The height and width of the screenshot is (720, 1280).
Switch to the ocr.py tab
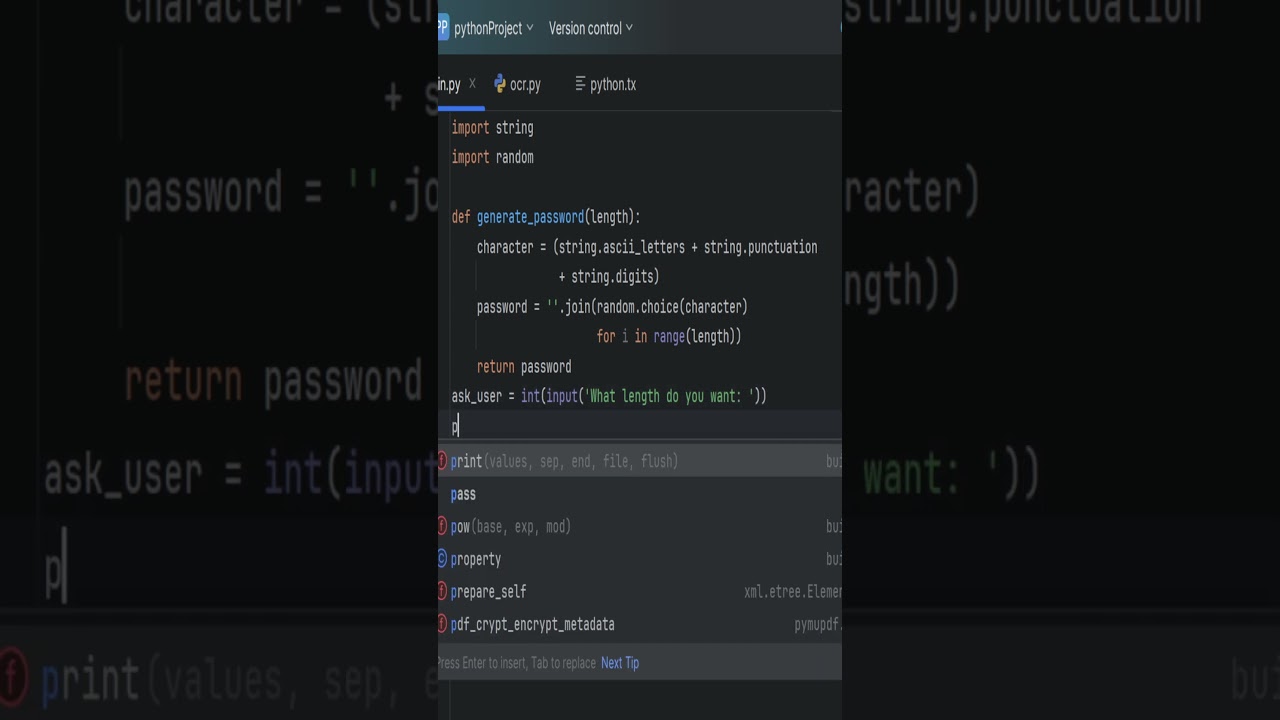pos(518,85)
